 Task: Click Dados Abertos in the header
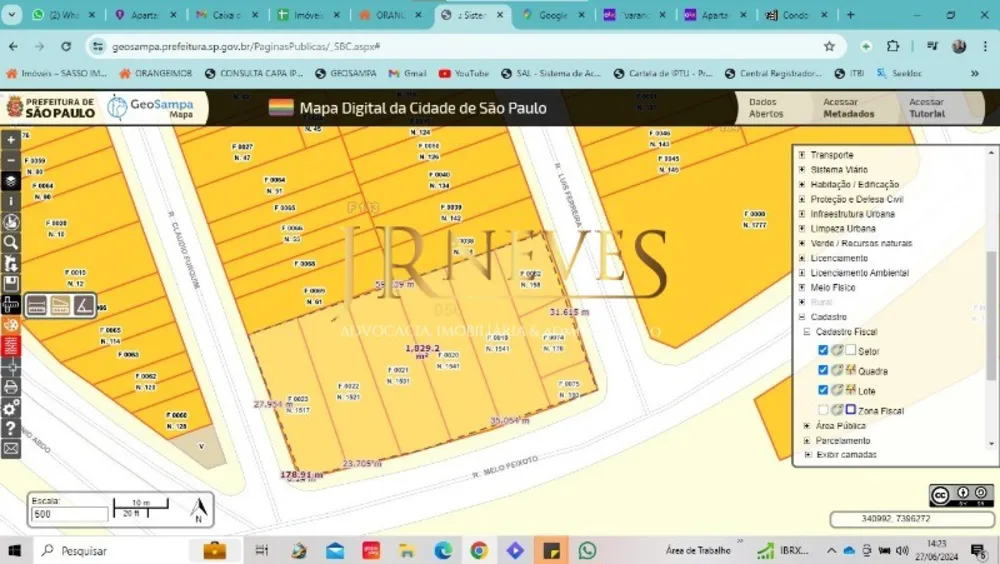point(765,108)
